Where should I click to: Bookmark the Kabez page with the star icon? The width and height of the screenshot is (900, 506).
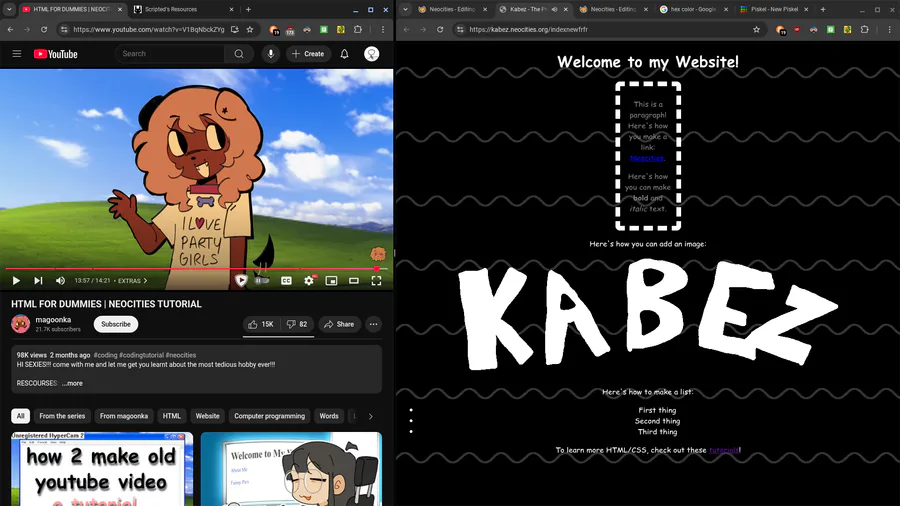(757, 29)
